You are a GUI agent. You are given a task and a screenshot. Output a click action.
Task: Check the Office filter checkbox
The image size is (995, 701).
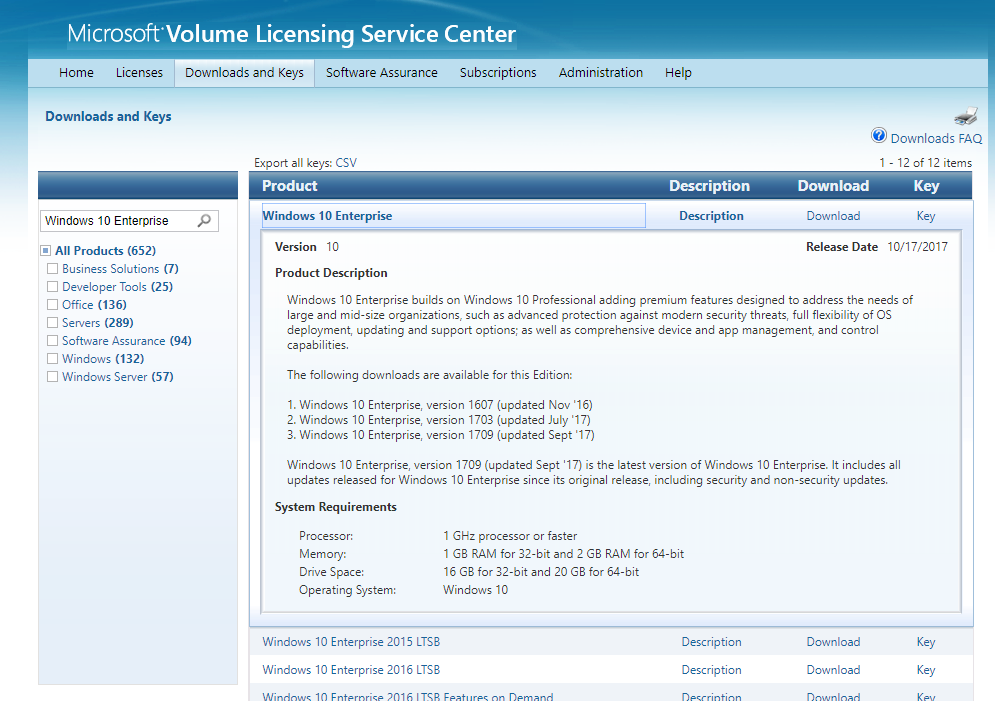[53, 305]
